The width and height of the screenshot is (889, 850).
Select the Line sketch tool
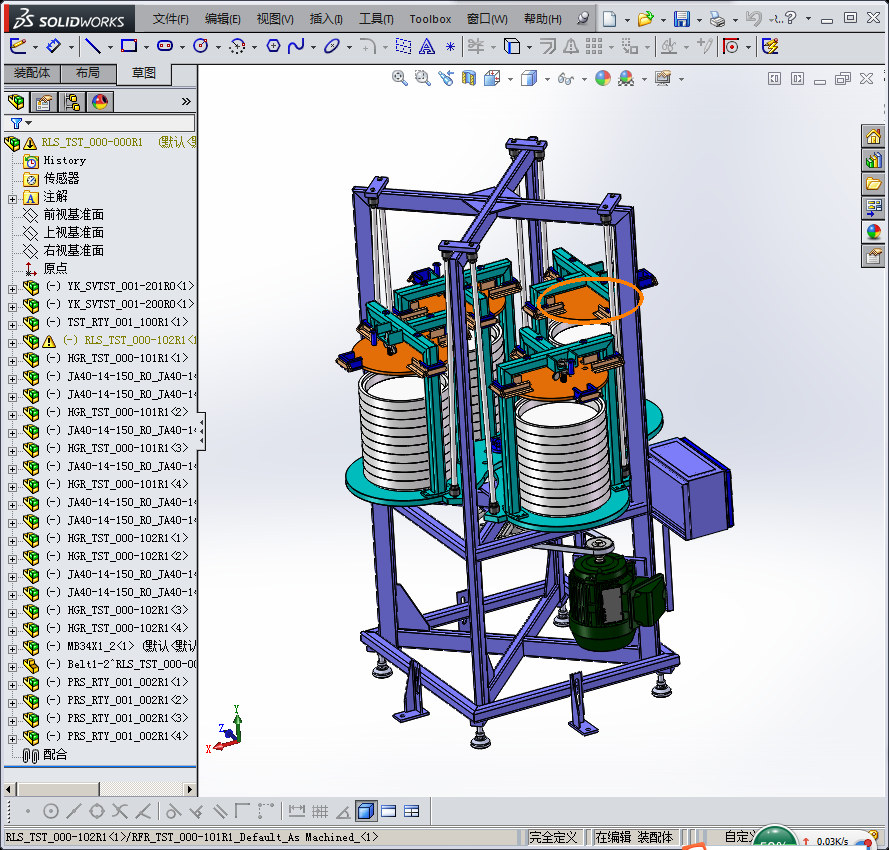92,46
